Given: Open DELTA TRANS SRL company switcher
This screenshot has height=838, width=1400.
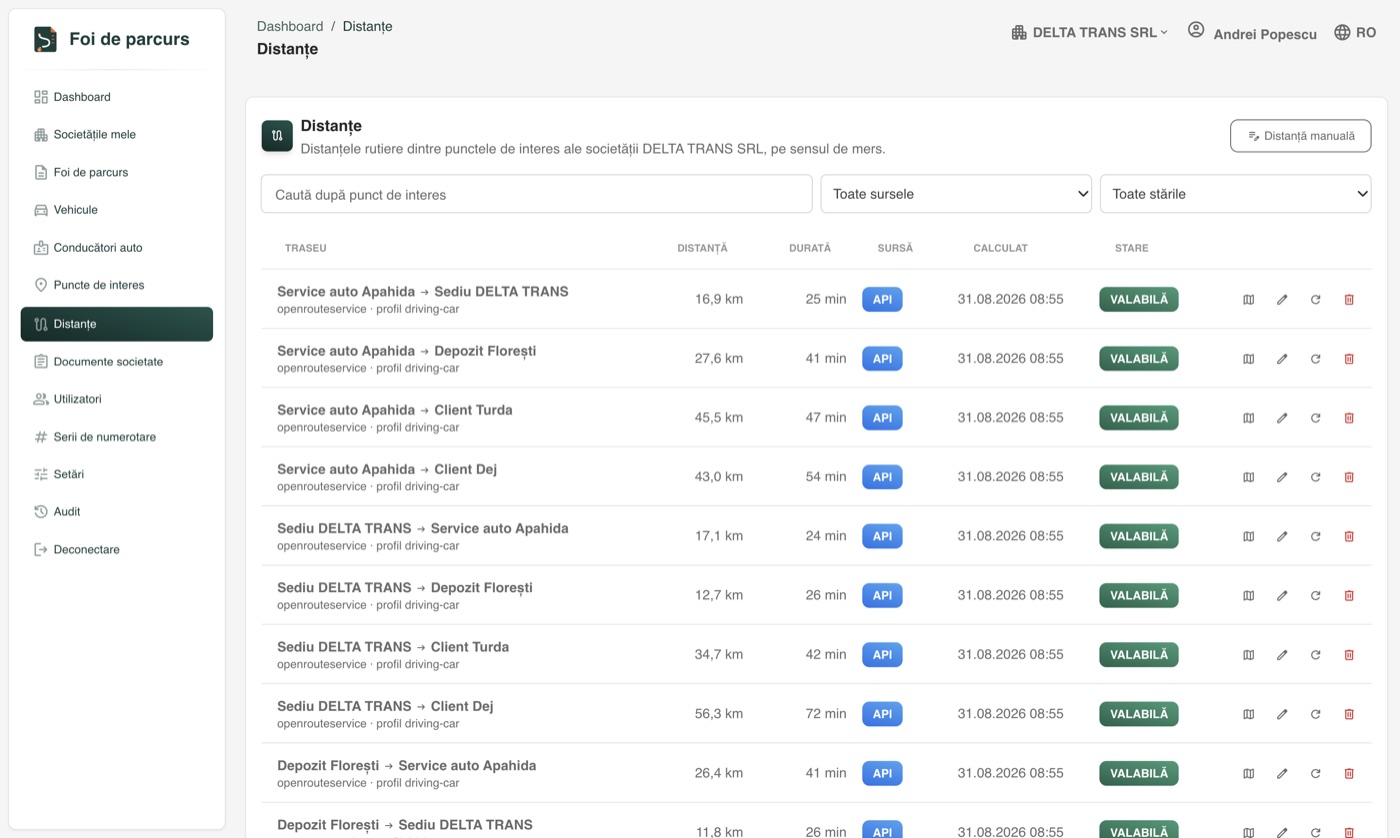Looking at the screenshot, I should click(1089, 33).
